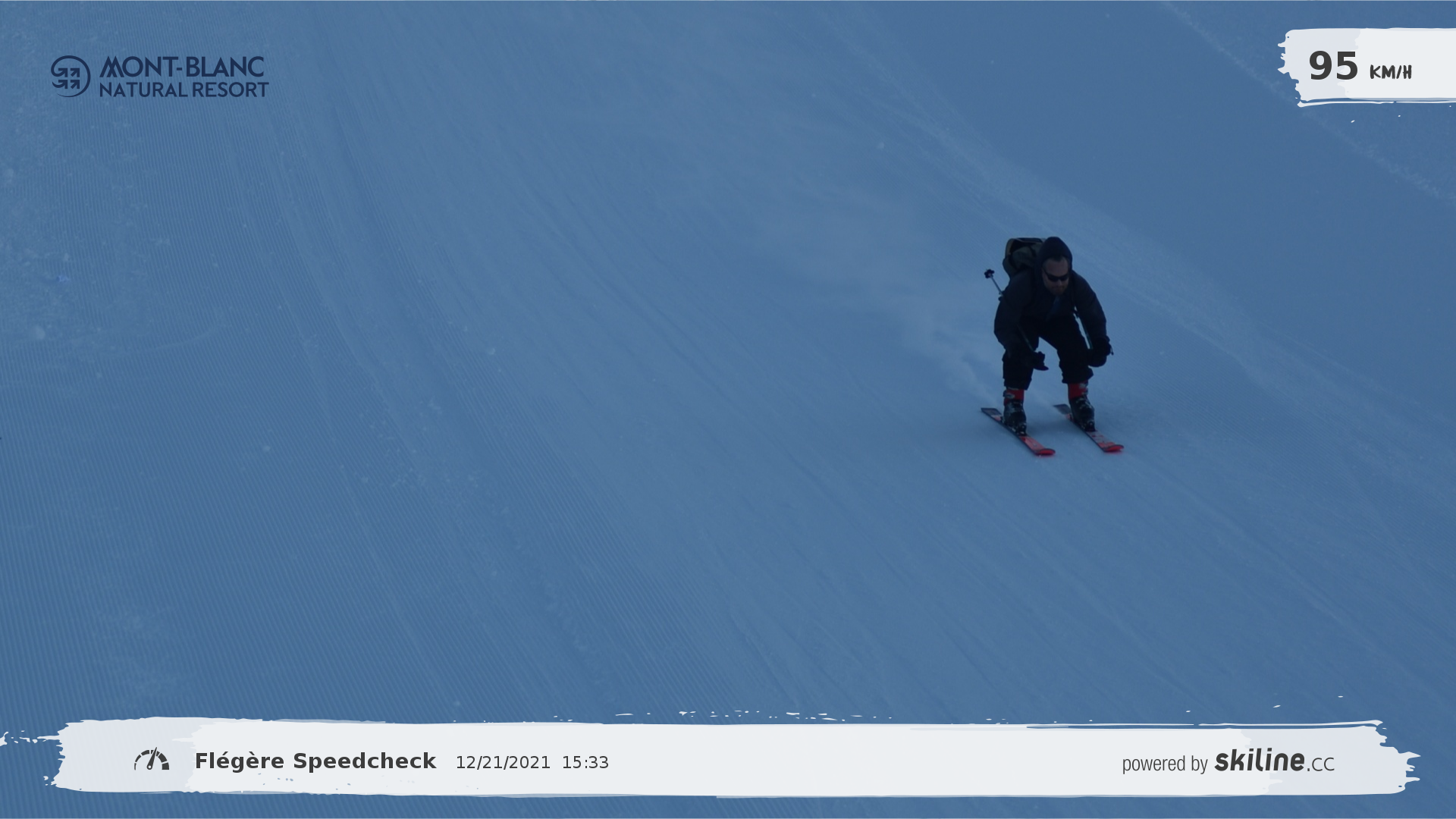Click the Mont-Blanc circular arrows logo icon
Screen dimensions: 1456x819
(71, 76)
